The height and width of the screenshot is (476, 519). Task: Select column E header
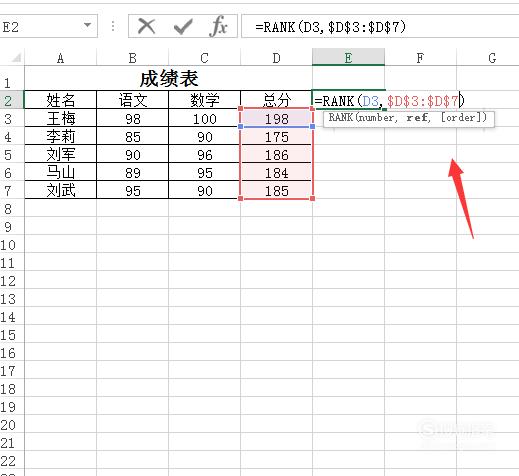pyautogui.click(x=348, y=57)
